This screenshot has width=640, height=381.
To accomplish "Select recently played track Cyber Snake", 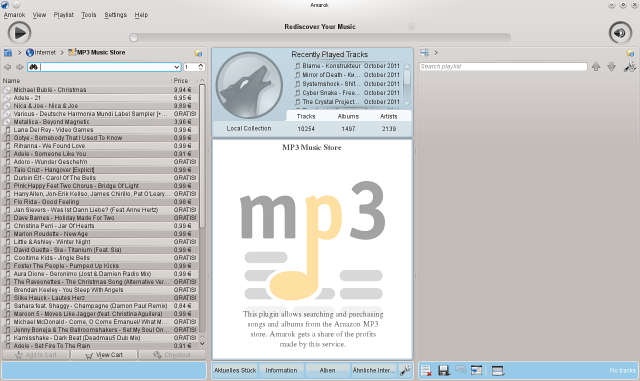I will click(x=347, y=93).
